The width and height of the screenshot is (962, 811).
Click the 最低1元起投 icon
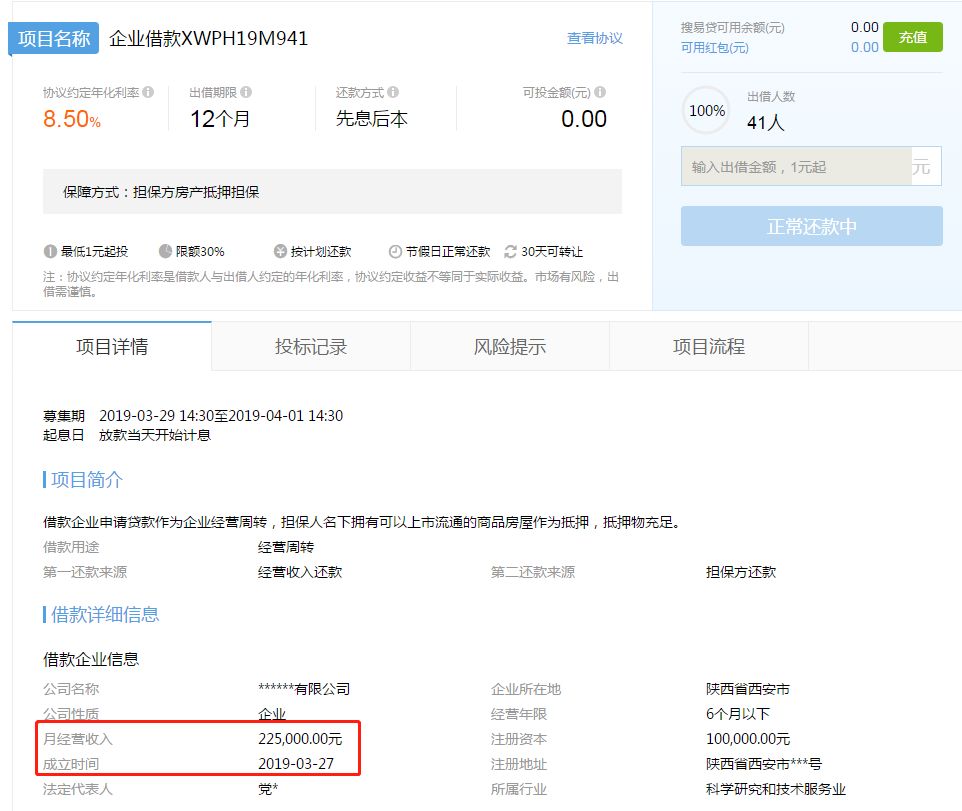point(50,252)
